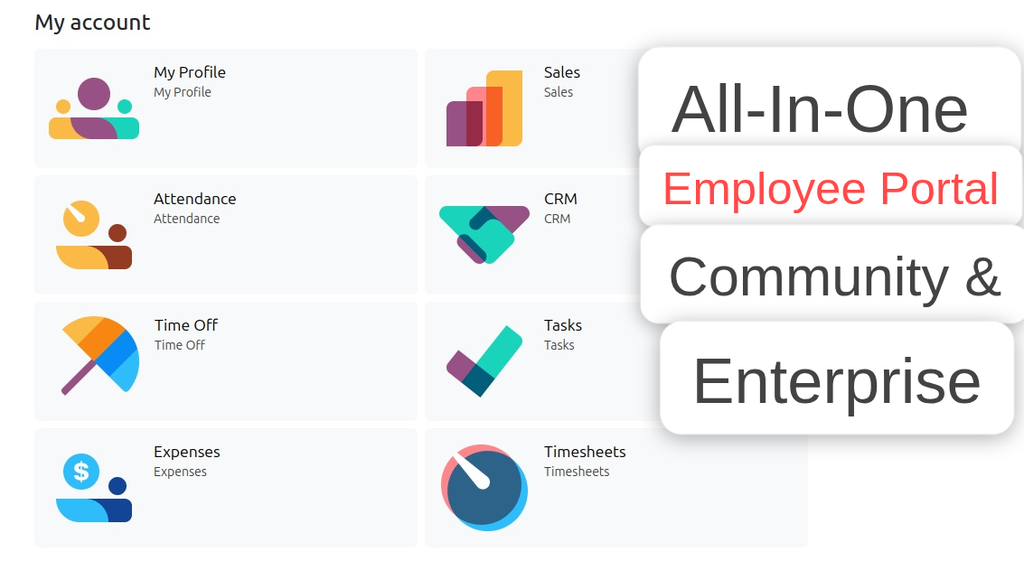The width and height of the screenshot is (1024, 580).
Task: Click the Timesheets gauge icon
Action: click(484, 487)
